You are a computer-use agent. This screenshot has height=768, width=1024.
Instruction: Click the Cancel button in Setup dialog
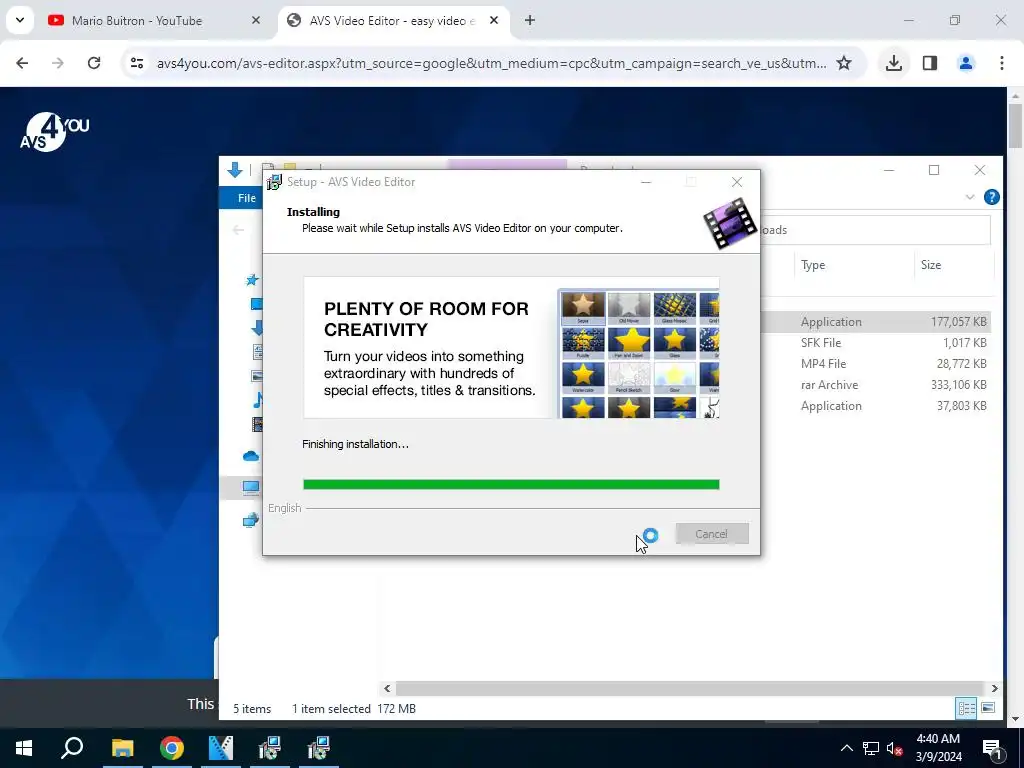711,534
